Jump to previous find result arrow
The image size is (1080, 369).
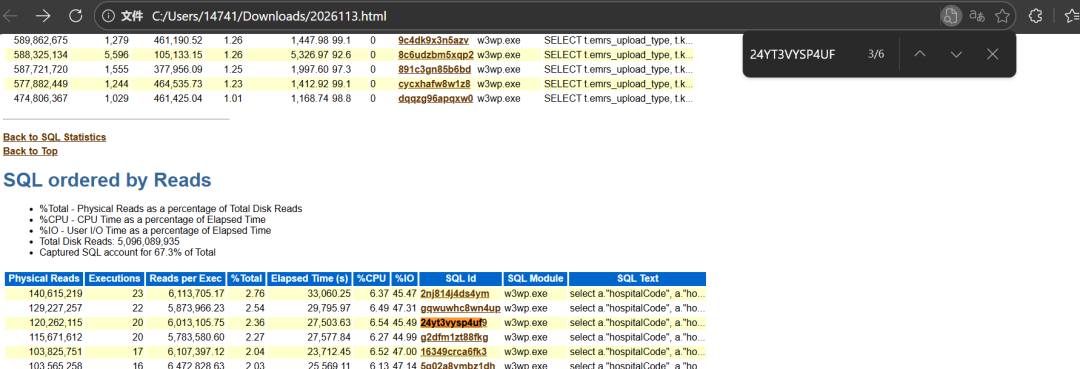[x=920, y=54]
